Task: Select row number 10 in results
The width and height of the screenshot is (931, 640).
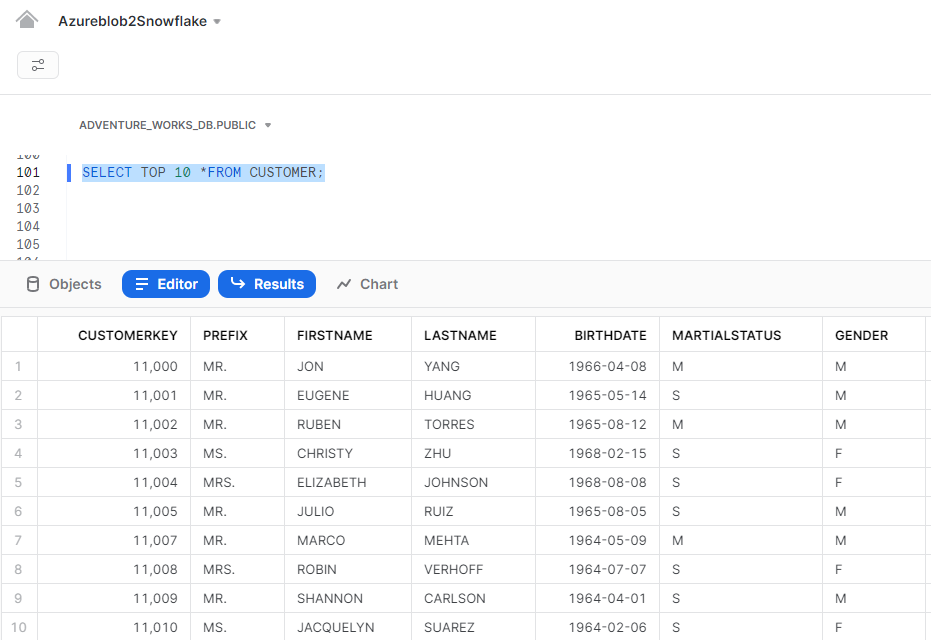Action: [x=19, y=627]
